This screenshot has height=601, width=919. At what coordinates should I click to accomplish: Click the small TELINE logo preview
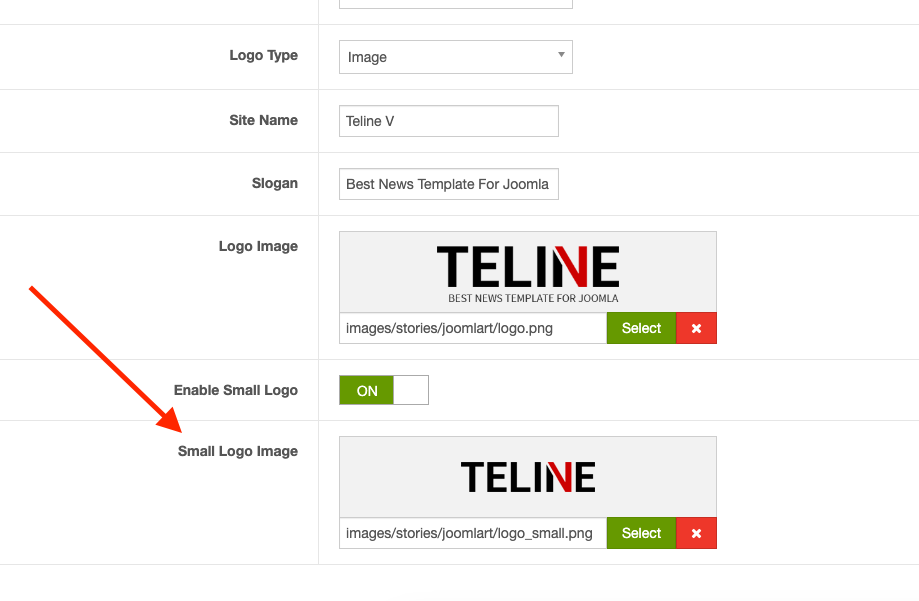(x=527, y=477)
